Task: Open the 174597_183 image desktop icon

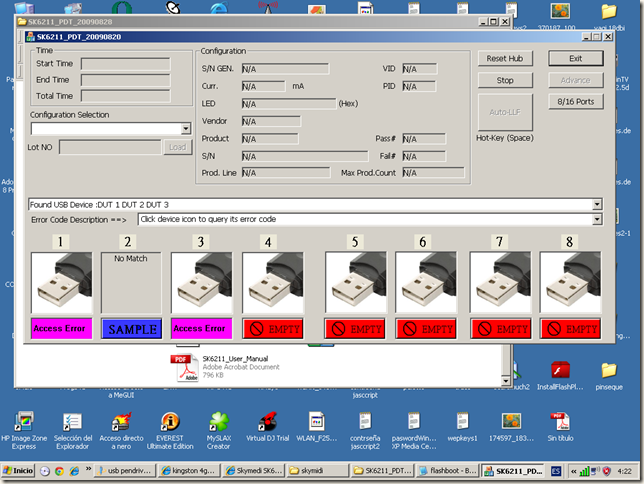Action: click(x=511, y=426)
